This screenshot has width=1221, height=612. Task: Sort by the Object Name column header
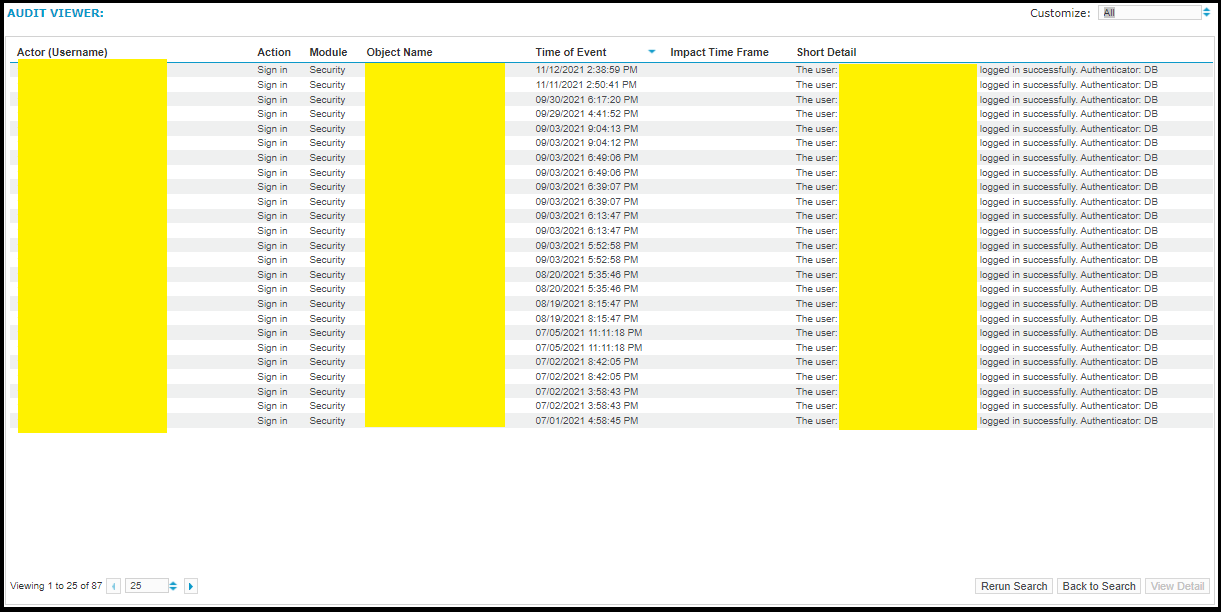click(399, 52)
